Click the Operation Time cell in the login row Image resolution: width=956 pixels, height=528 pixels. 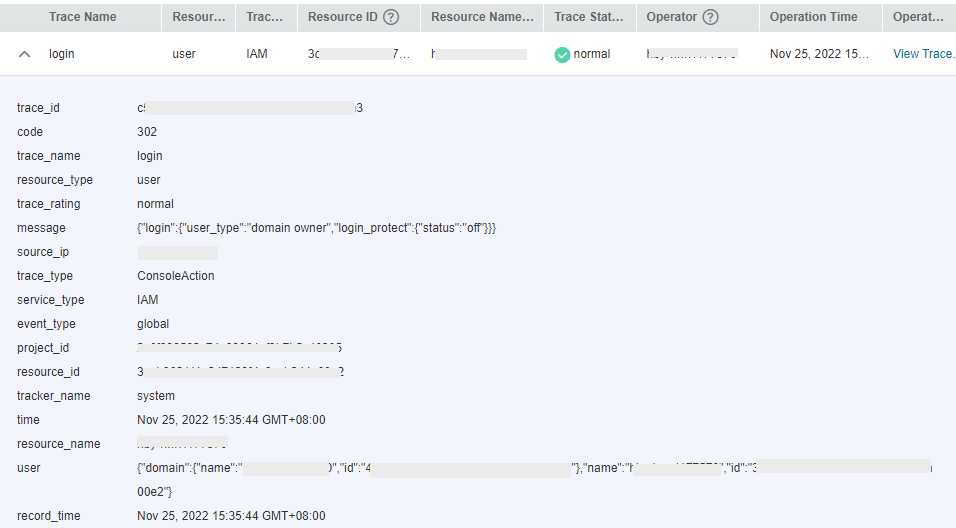[x=819, y=54]
